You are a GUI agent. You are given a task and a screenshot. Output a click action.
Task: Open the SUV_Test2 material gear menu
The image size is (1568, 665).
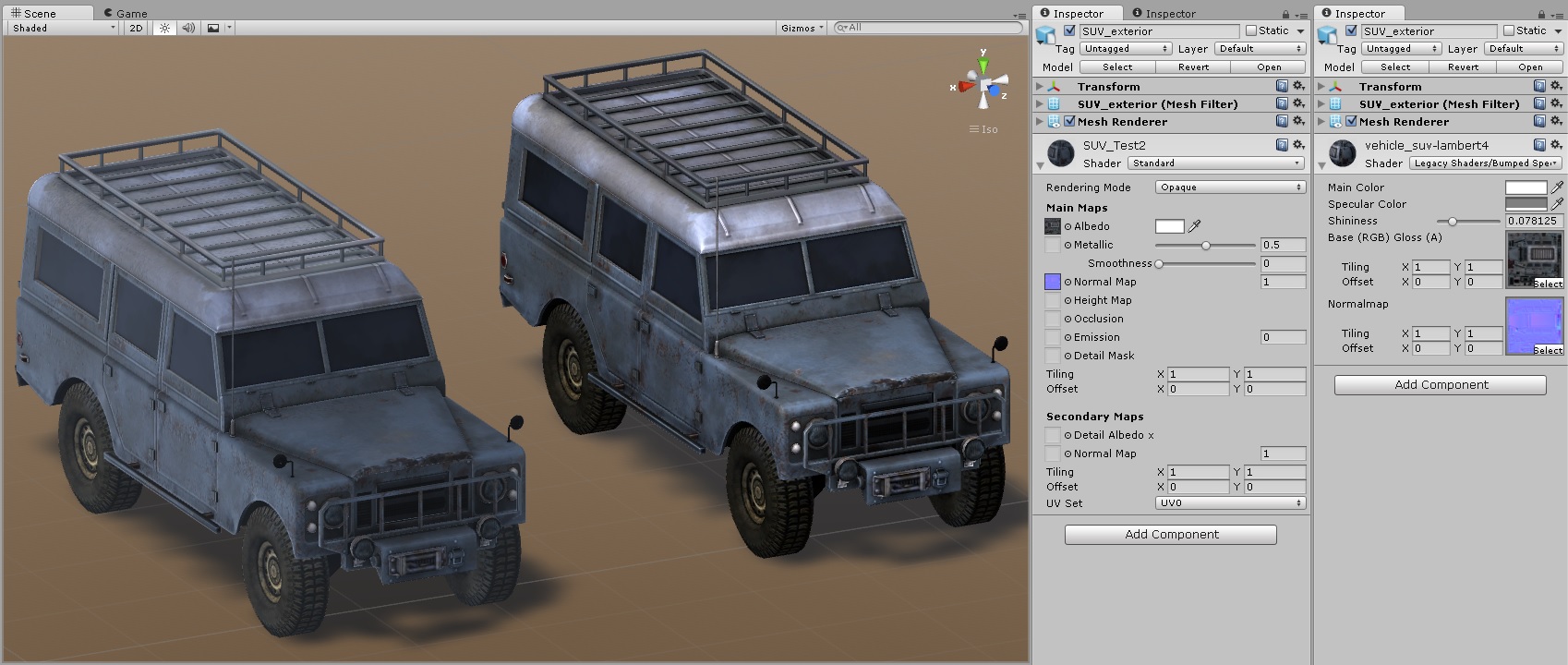coord(1298,145)
